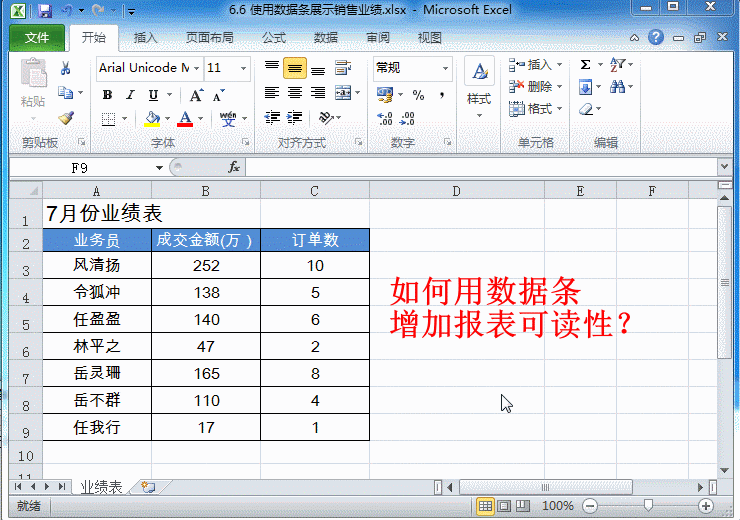Align text to bottom of cell
Image resolution: width=740 pixels, height=520 pixels.
[x=318, y=68]
